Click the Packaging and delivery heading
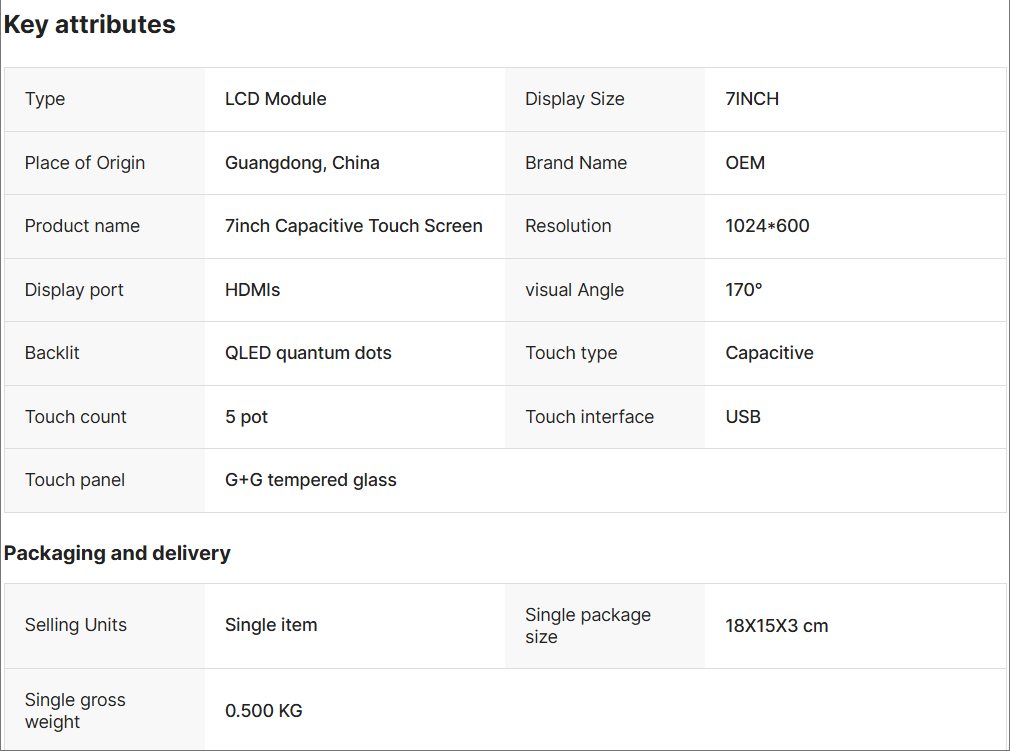 tap(117, 553)
